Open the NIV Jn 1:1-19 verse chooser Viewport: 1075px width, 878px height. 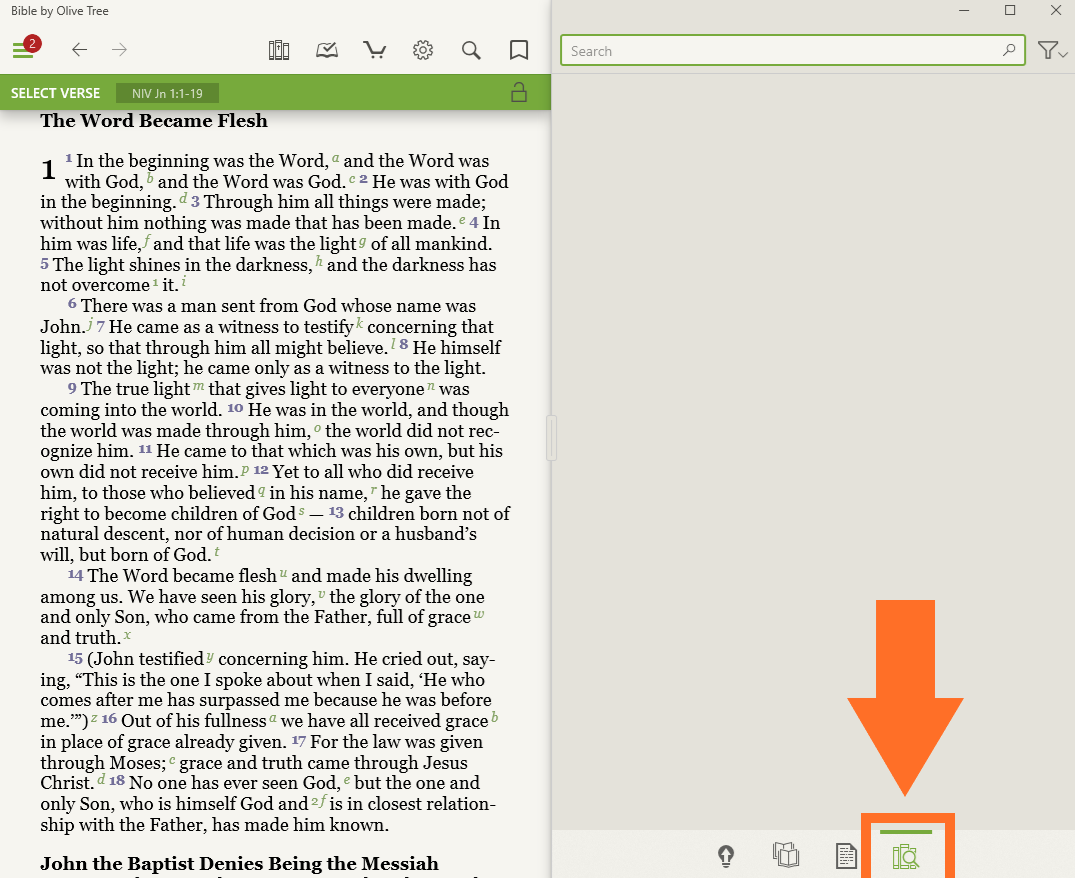coord(167,94)
